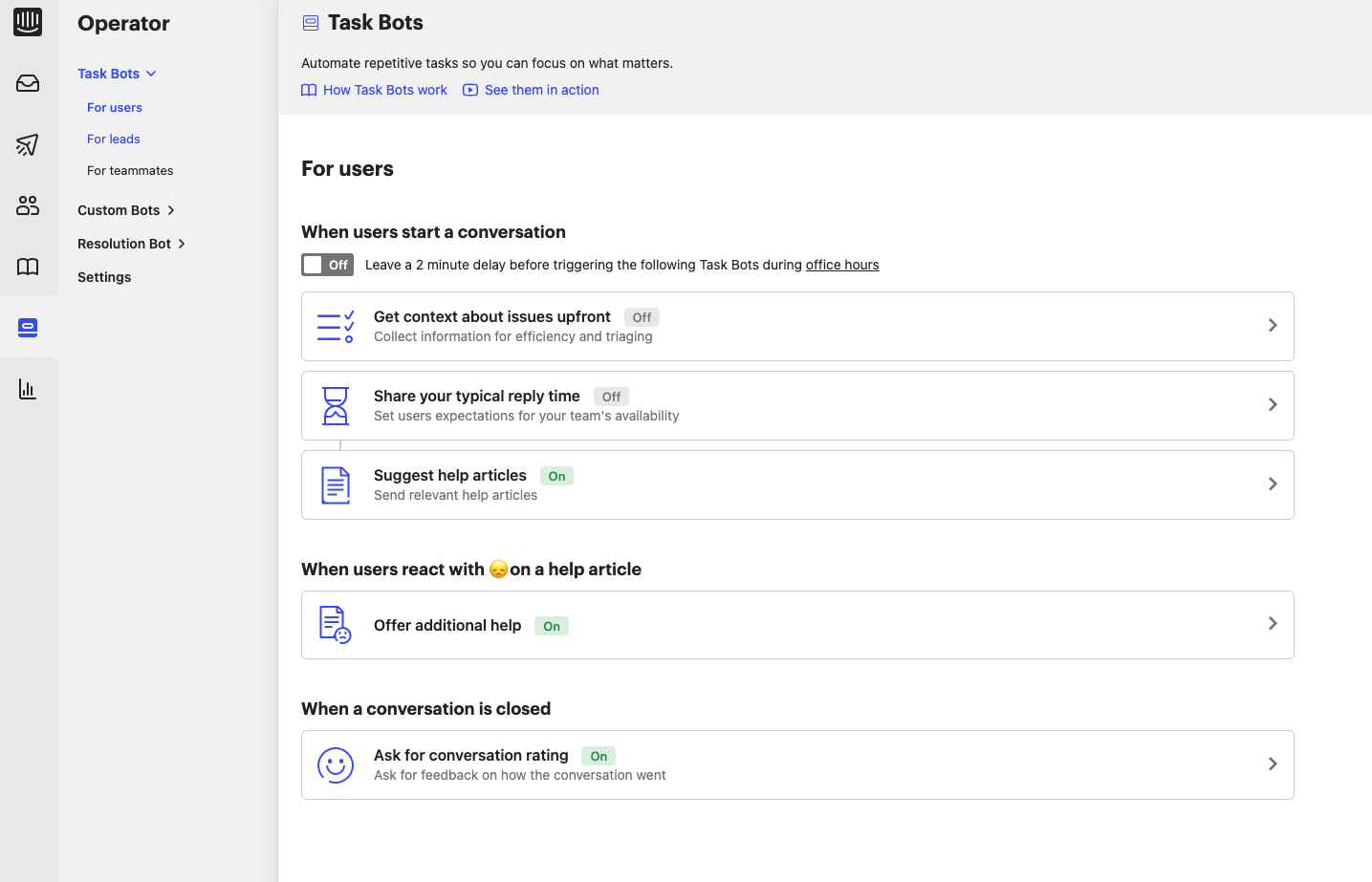This screenshot has width=1372, height=882.
Task: Open the Inbox icon in sidebar
Action: coord(28,83)
